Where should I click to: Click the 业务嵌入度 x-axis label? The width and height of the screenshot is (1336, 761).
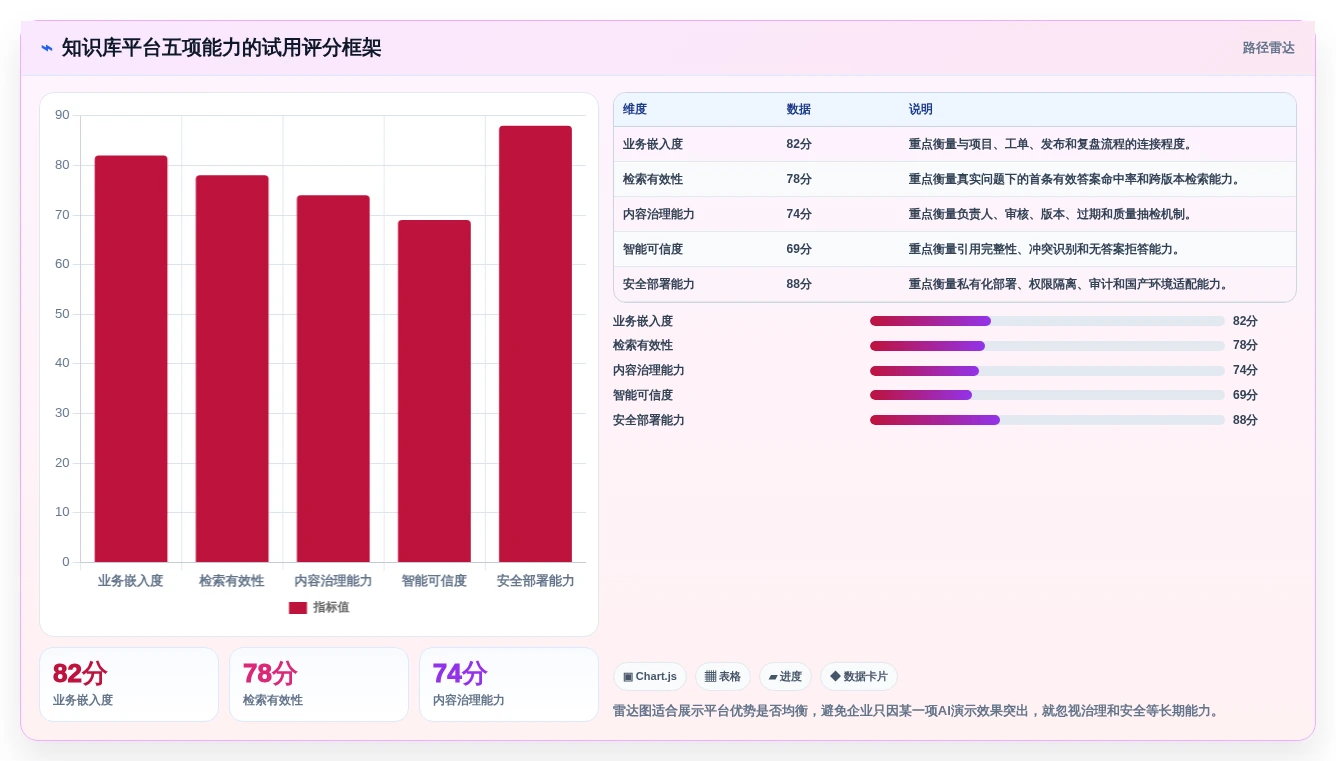tap(131, 581)
